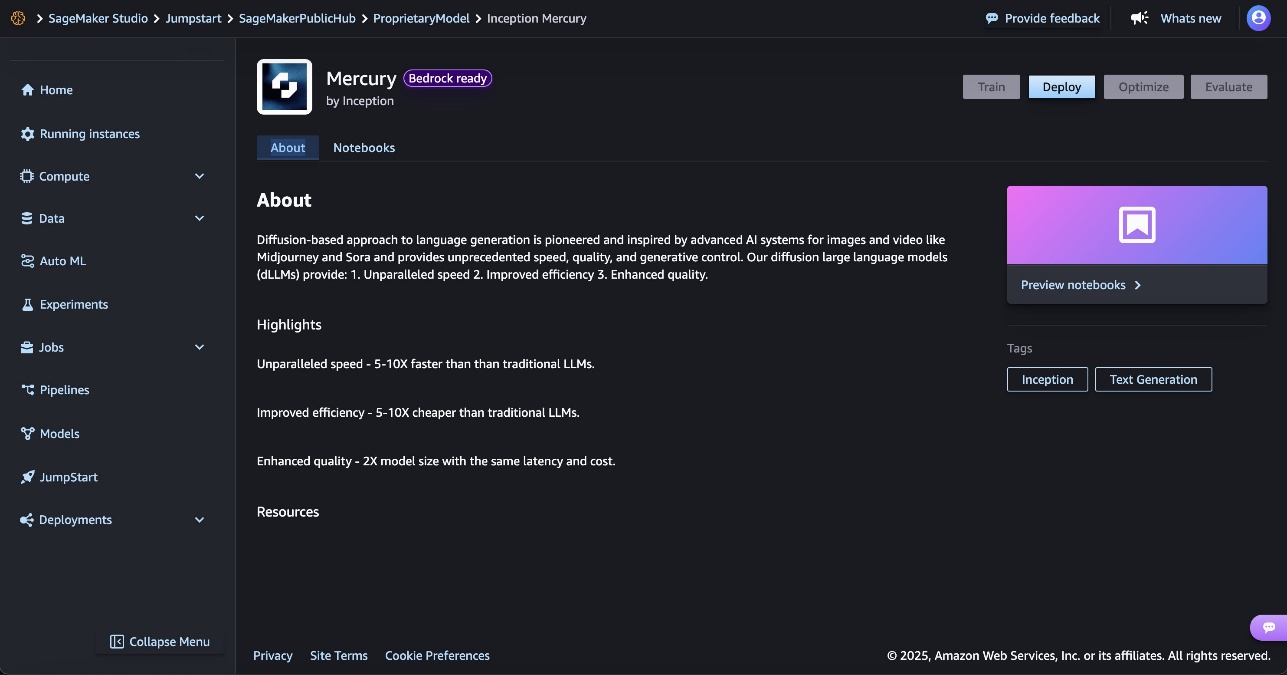The height and width of the screenshot is (675, 1287).
Task: Expand the Jobs section chevron
Action: [199, 347]
